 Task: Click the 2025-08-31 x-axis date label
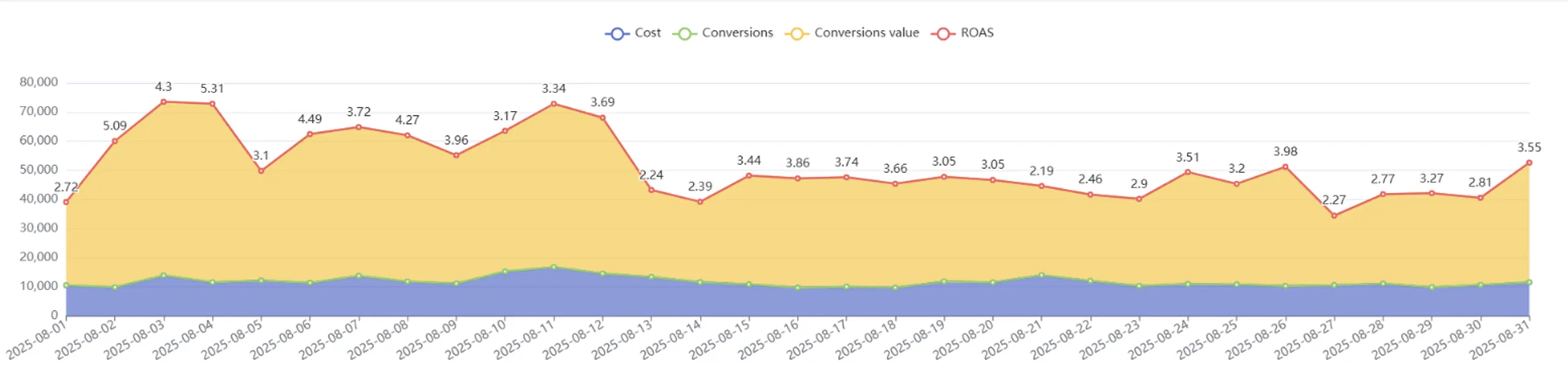tap(1500, 339)
